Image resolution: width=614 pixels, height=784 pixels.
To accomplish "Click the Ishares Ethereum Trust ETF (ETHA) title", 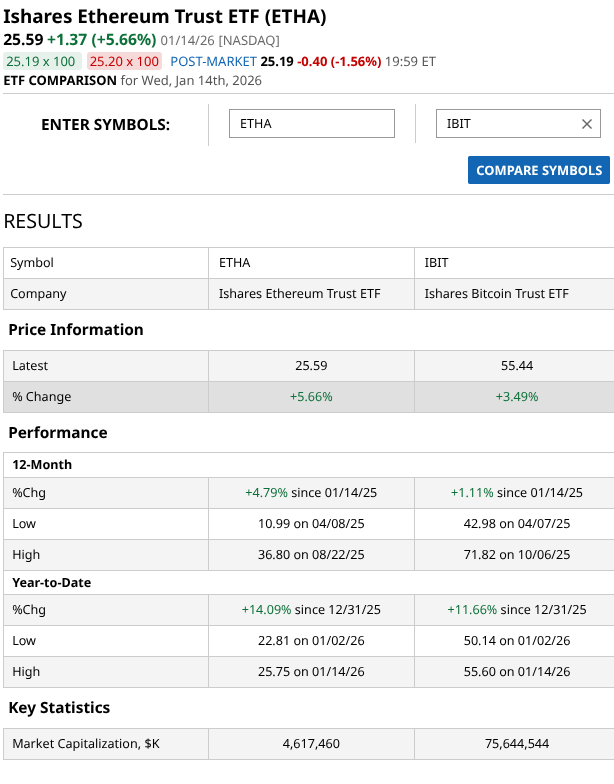I will click(165, 17).
